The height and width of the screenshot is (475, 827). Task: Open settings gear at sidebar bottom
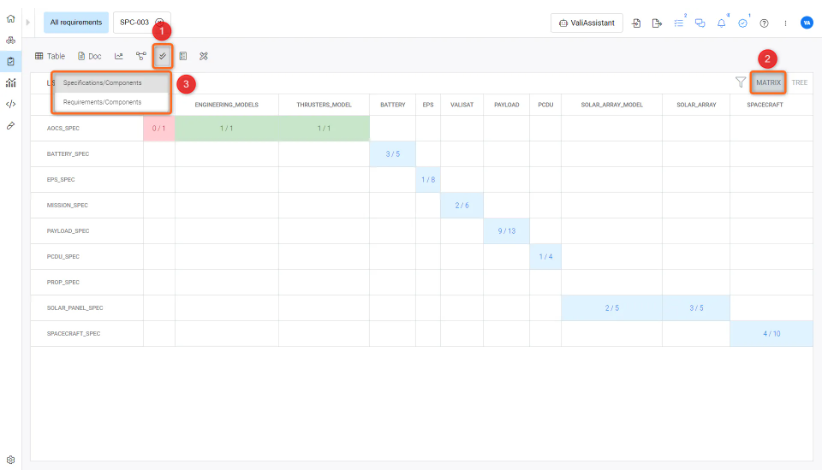tap(11, 460)
